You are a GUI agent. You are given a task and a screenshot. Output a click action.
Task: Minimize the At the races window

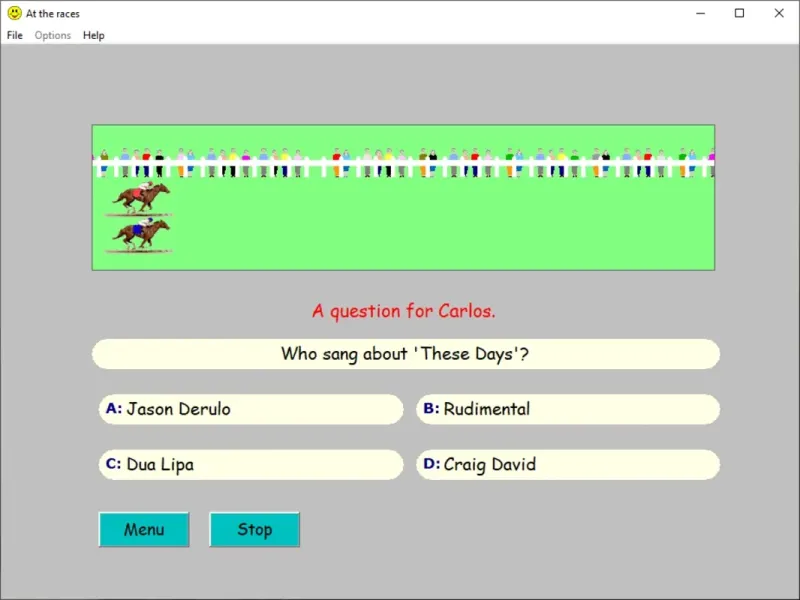[701, 13]
